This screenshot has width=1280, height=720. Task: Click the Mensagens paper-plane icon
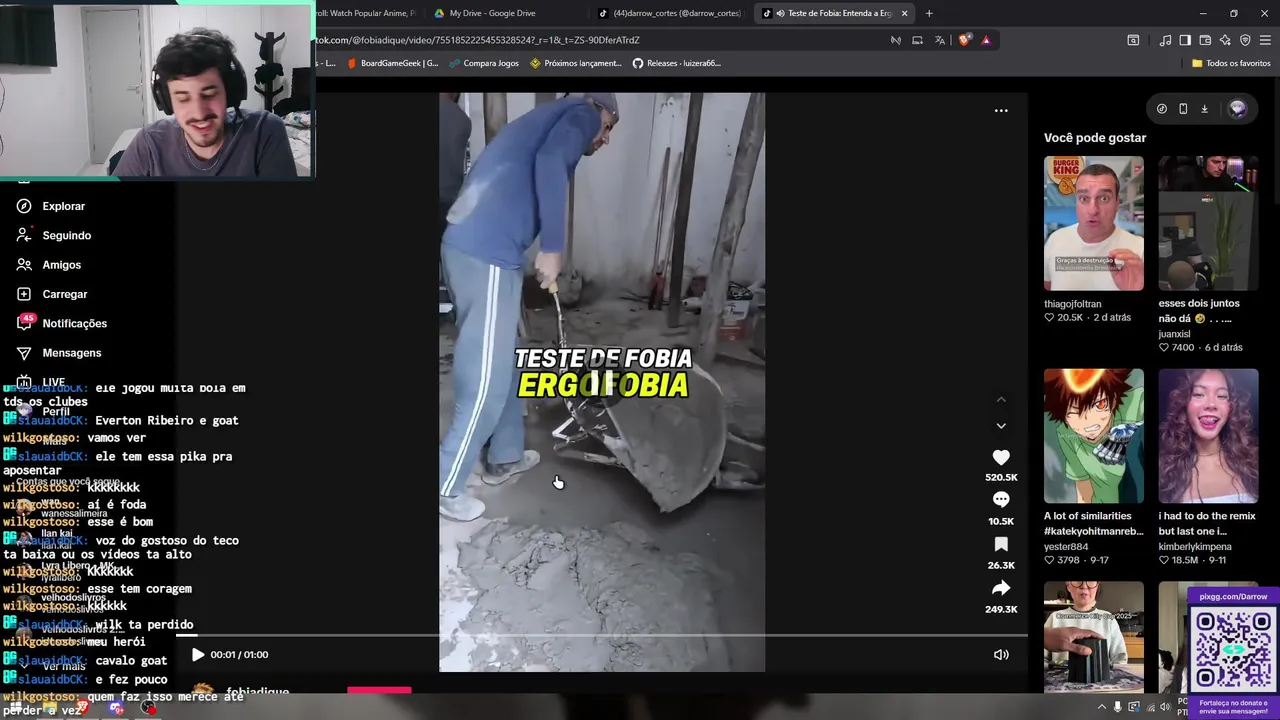[x=24, y=353]
